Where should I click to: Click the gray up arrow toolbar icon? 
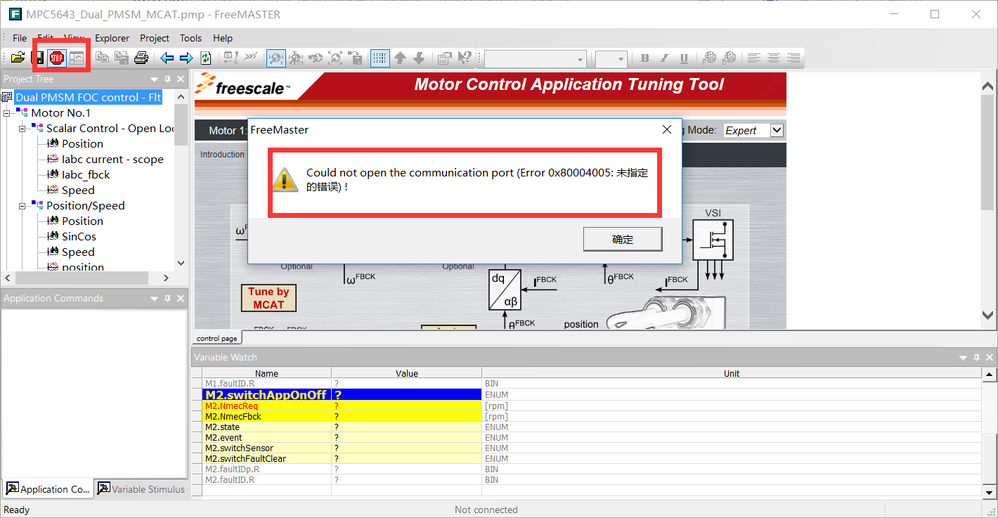click(x=400, y=58)
